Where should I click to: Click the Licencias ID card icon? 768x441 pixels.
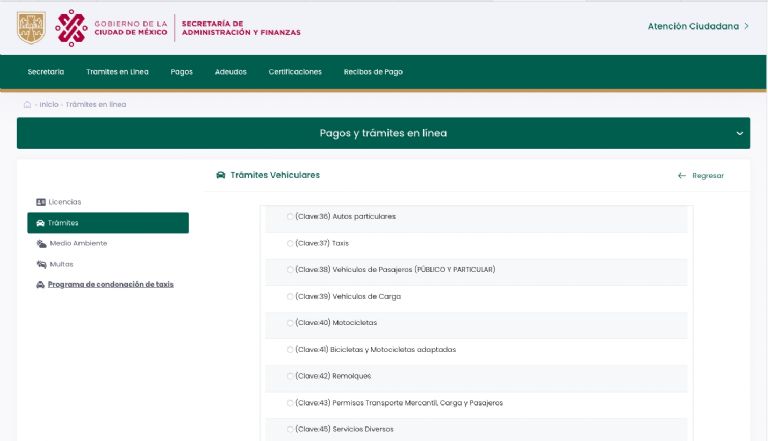[x=40, y=202]
